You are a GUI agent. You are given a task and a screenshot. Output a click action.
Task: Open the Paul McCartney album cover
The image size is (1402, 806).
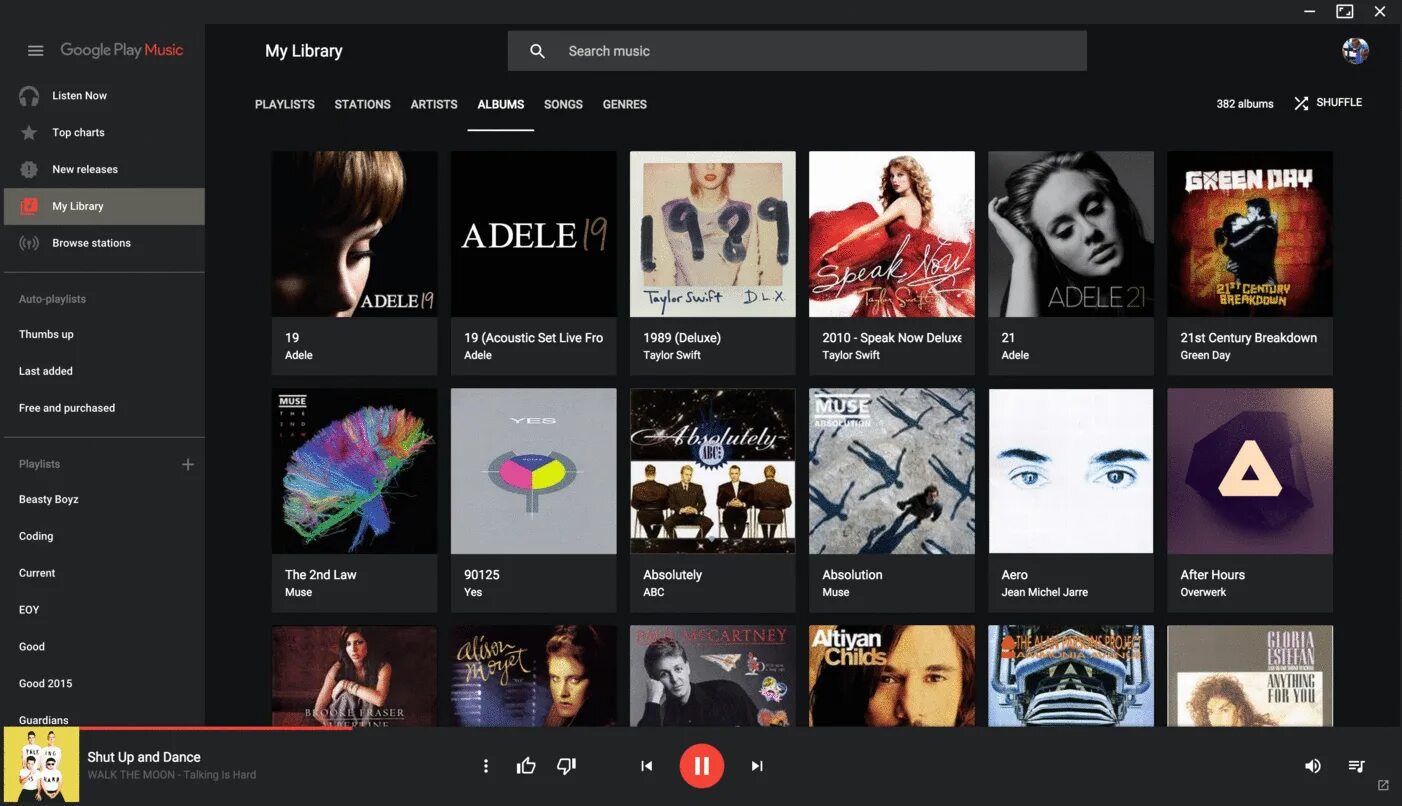coord(712,676)
